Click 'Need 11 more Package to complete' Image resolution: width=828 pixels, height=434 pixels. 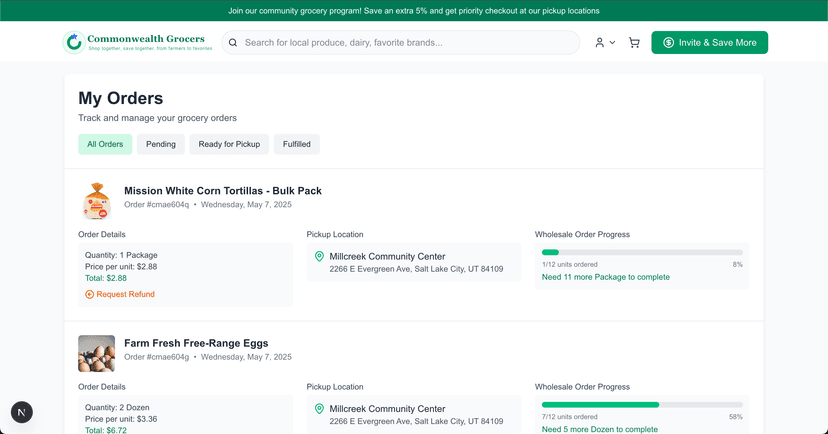tap(606, 277)
